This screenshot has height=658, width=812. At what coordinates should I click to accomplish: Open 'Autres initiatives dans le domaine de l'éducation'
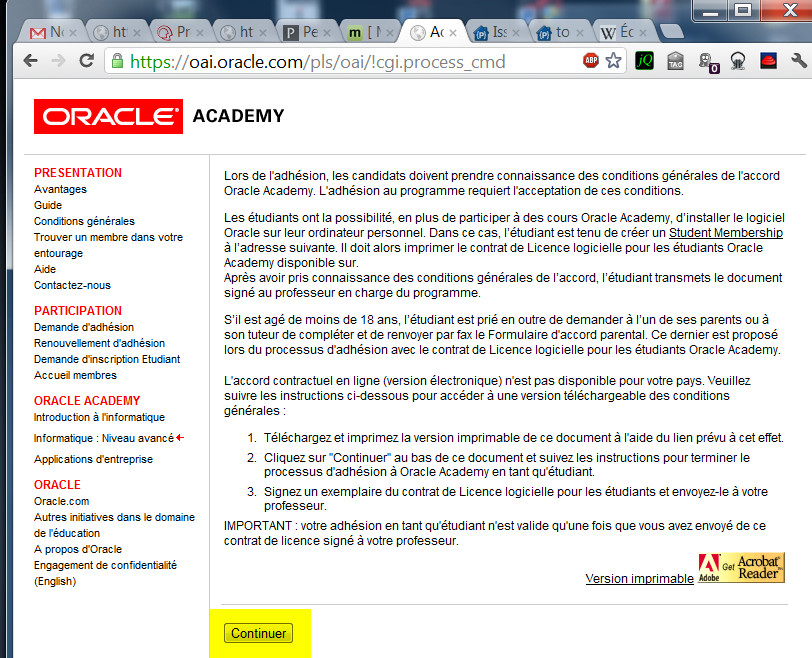point(114,525)
